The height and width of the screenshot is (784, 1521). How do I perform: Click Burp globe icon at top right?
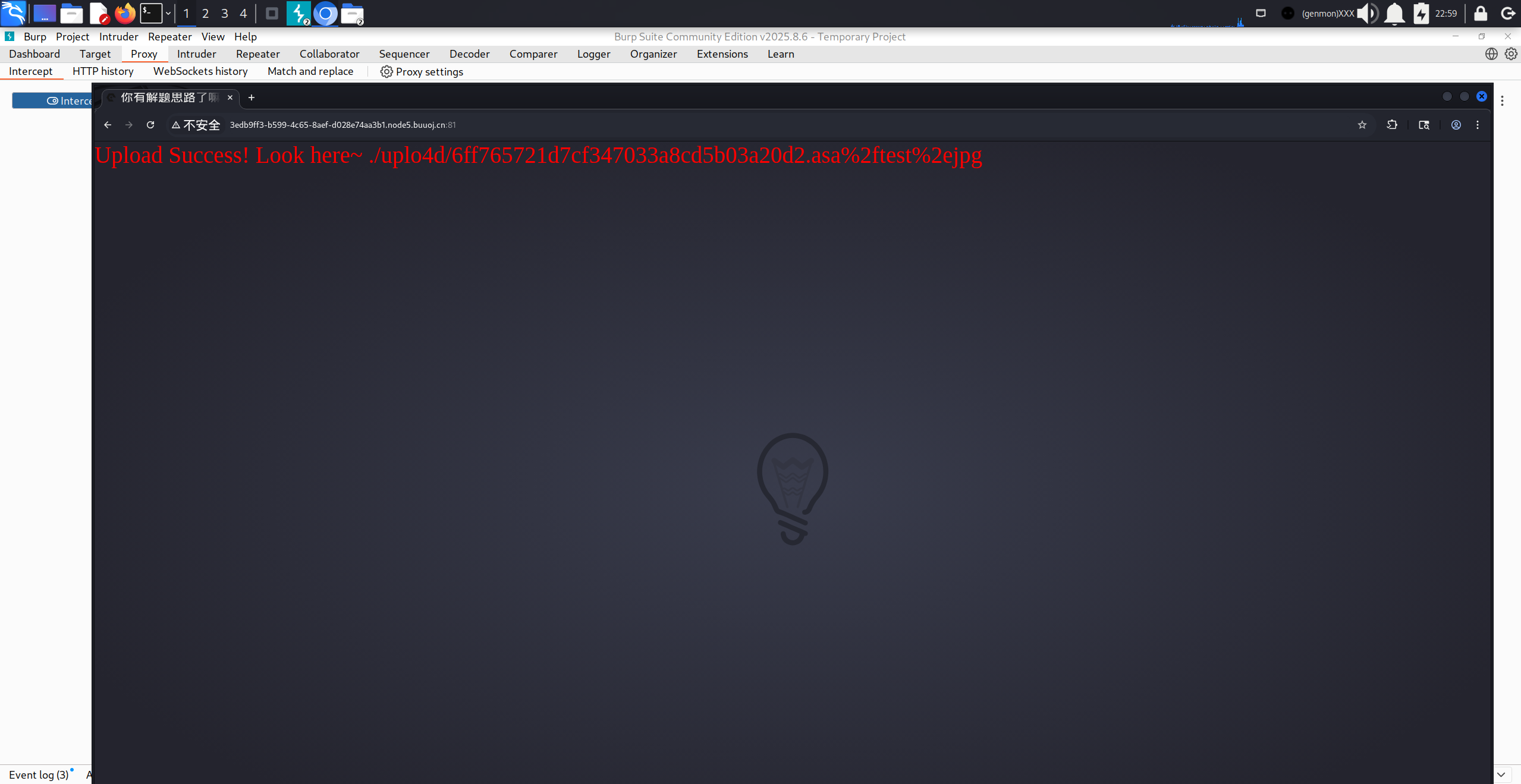pos(1491,54)
